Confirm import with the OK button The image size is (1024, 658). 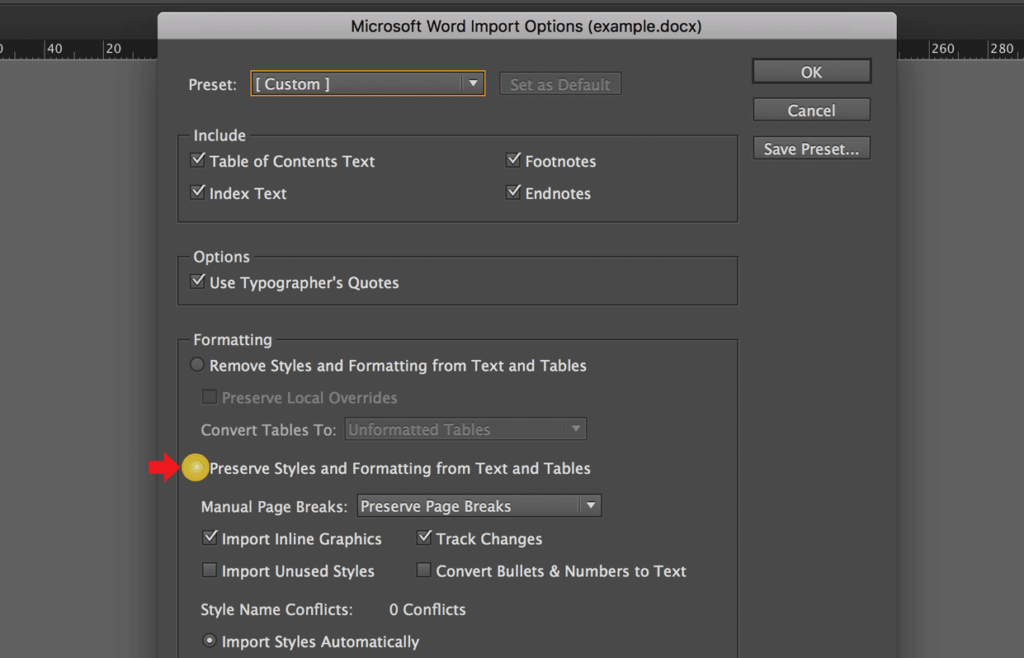coord(811,72)
